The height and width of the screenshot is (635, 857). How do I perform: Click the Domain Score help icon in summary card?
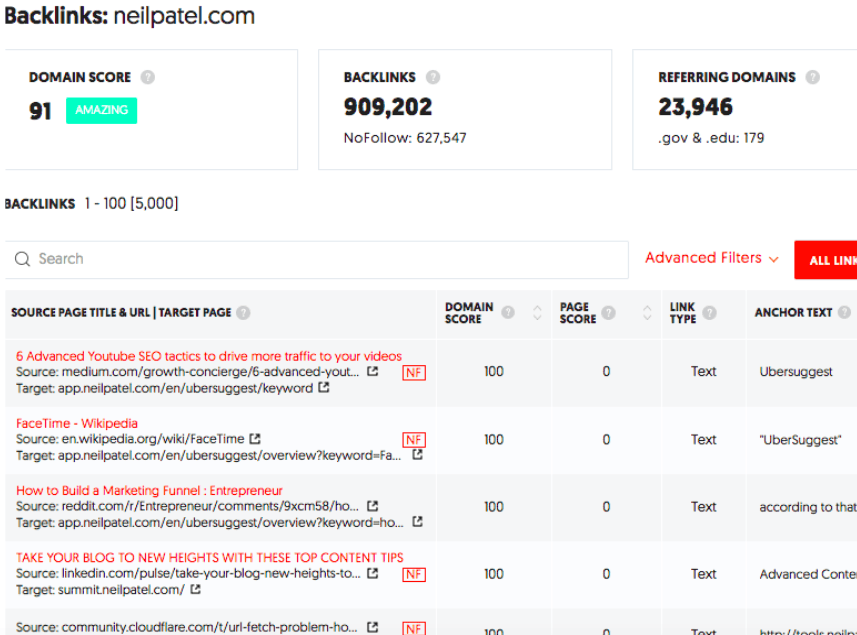click(148, 77)
